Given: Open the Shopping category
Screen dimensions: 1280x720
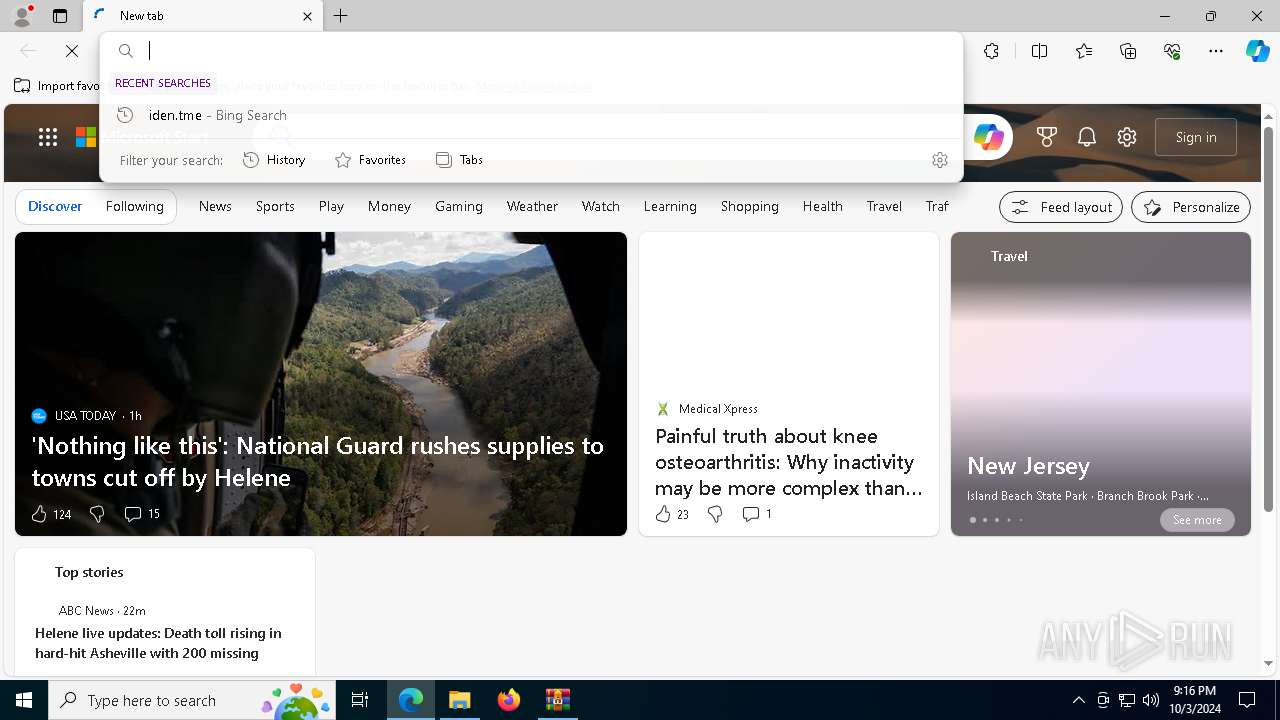Looking at the screenshot, I should [x=750, y=206].
